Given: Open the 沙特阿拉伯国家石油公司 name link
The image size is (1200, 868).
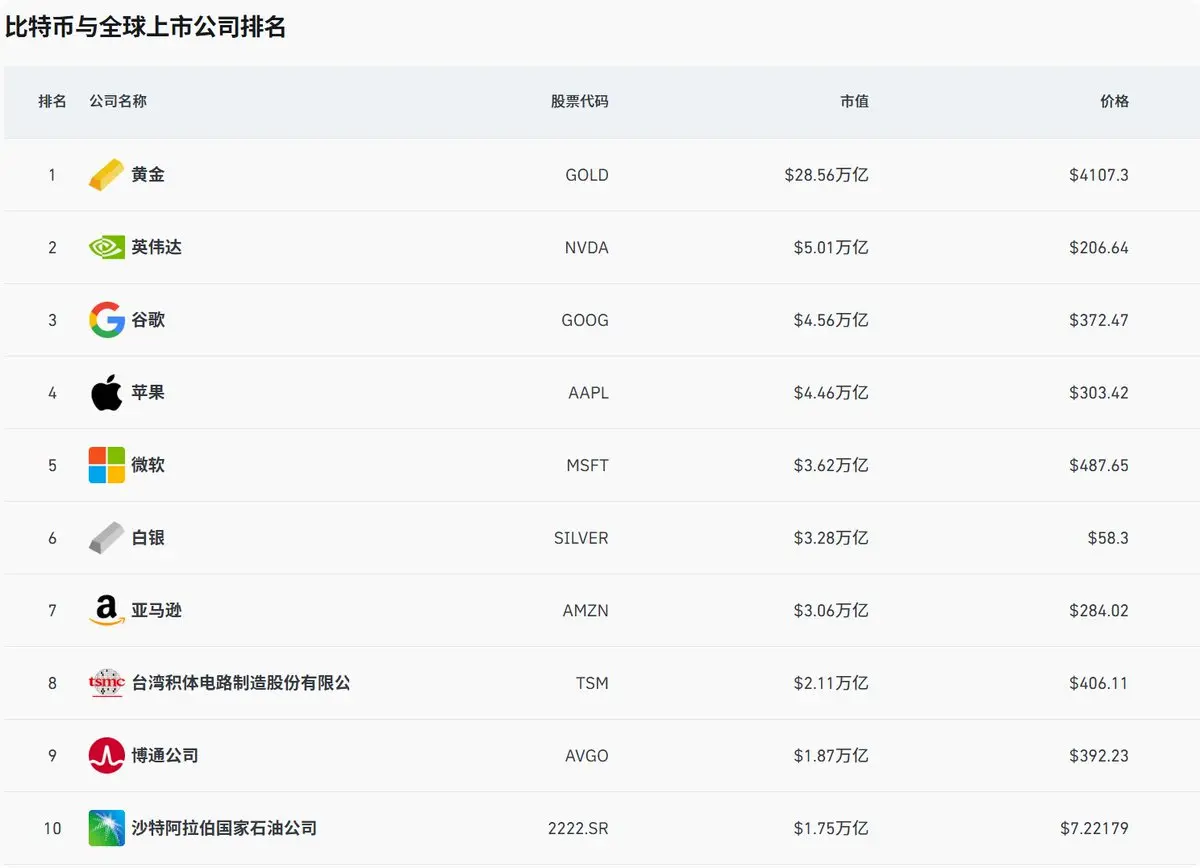Looking at the screenshot, I should point(224,828).
